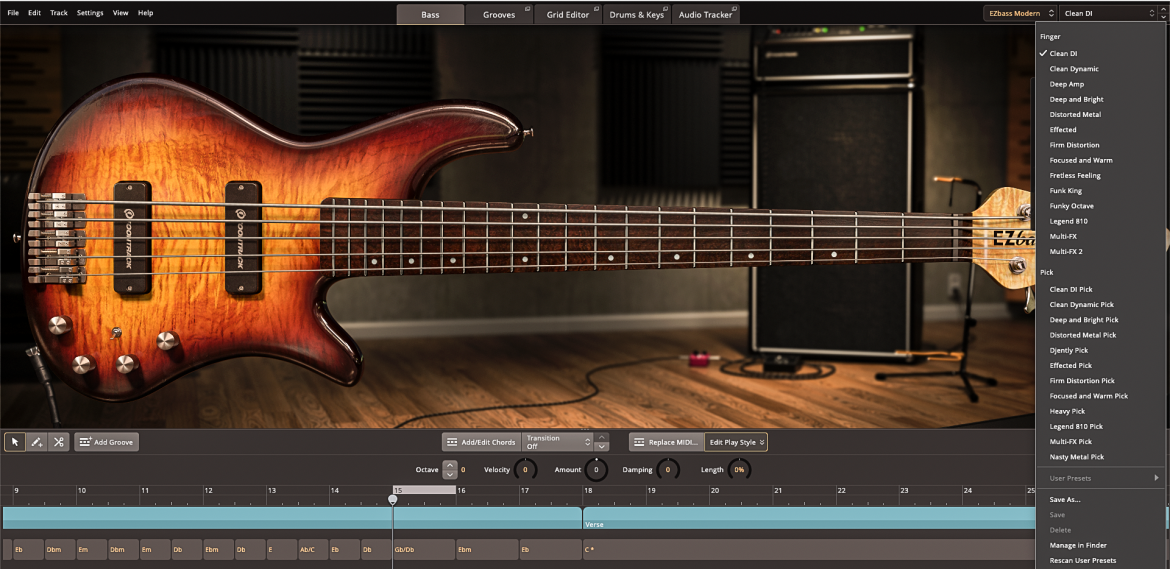This screenshot has width=1170, height=569.
Task: Select the C * chord block
Action: click(x=809, y=550)
